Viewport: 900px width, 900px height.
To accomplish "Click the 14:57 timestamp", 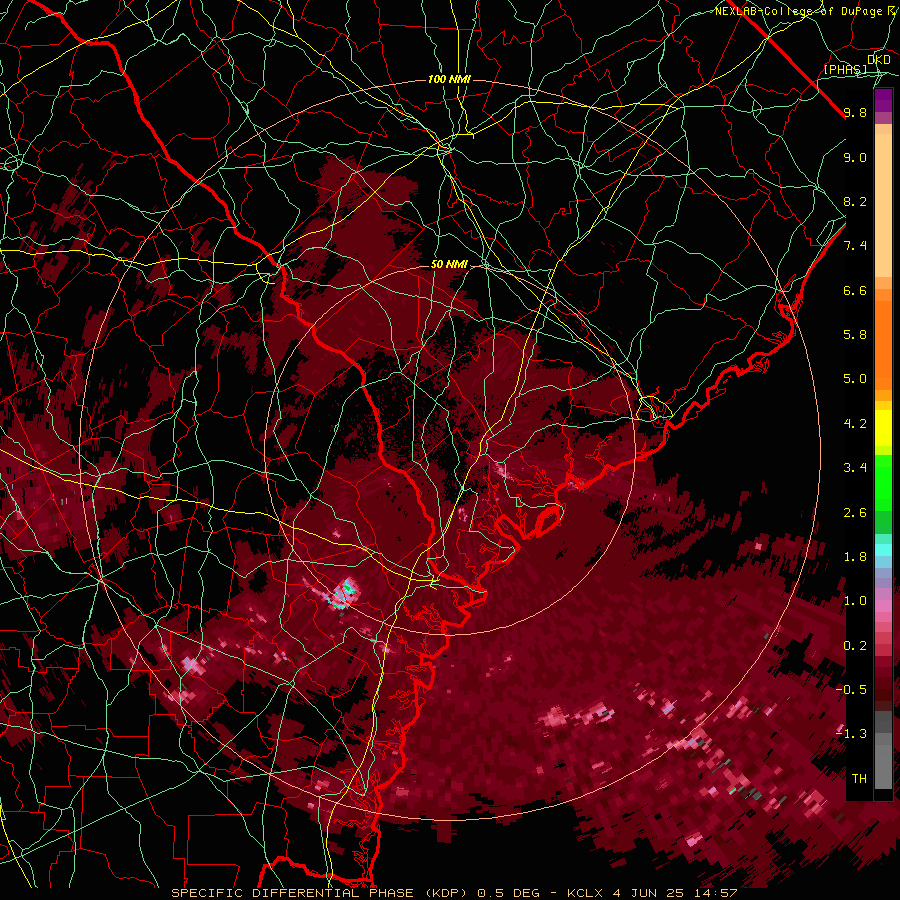I will click(714, 893).
